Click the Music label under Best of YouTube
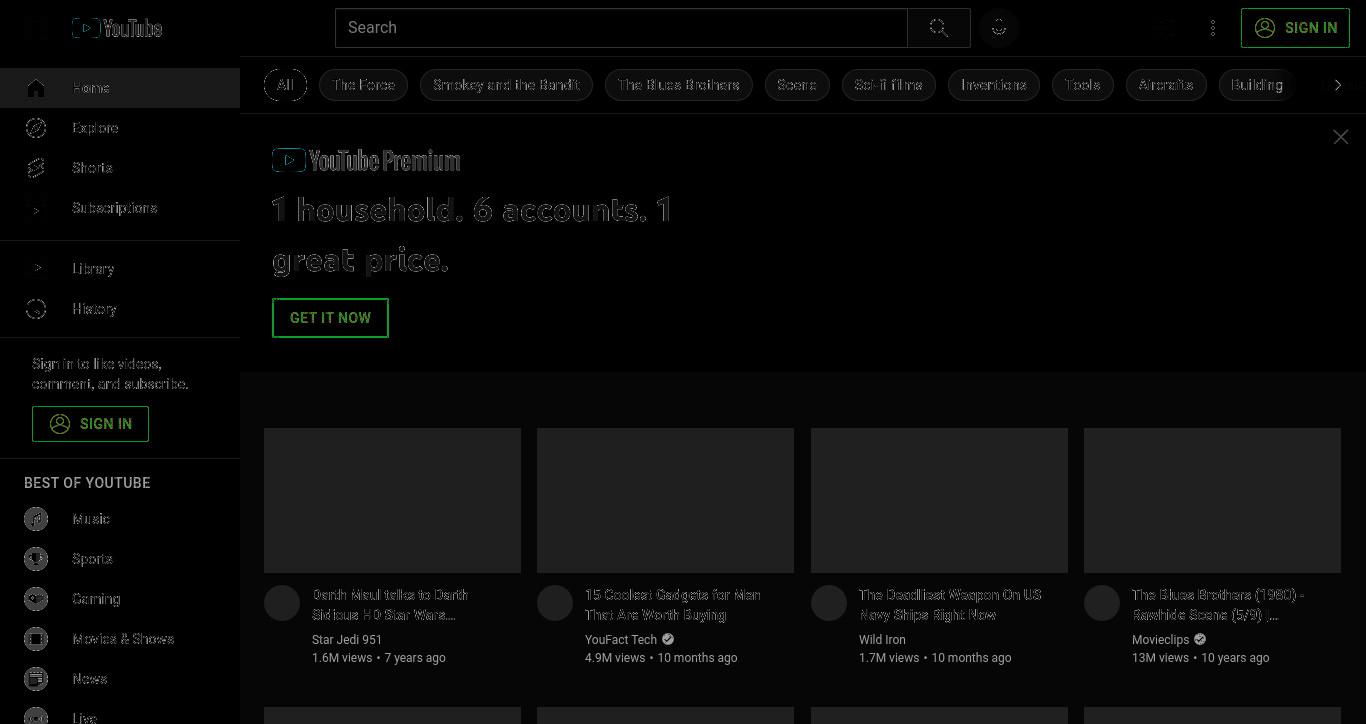This screenshot has height=724, width=1366. (x=91, y=519)
